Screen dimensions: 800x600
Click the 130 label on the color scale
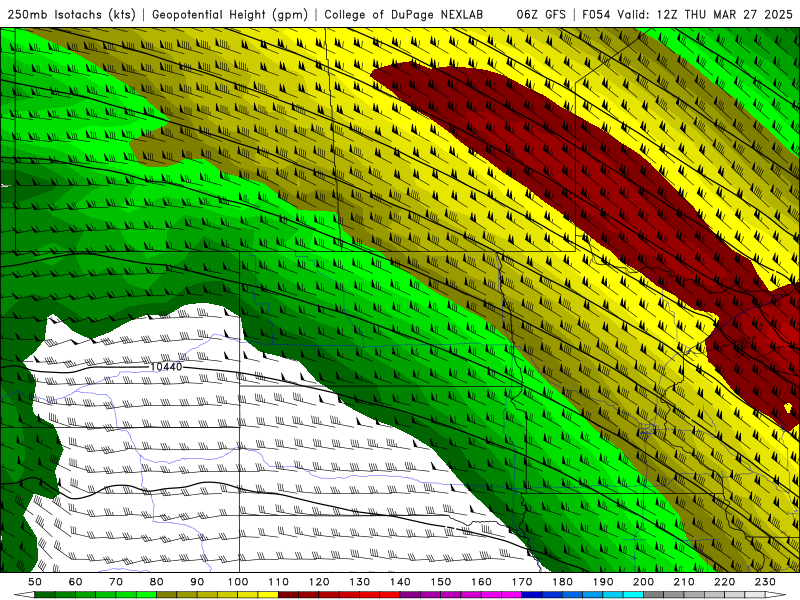click(360, 582)
